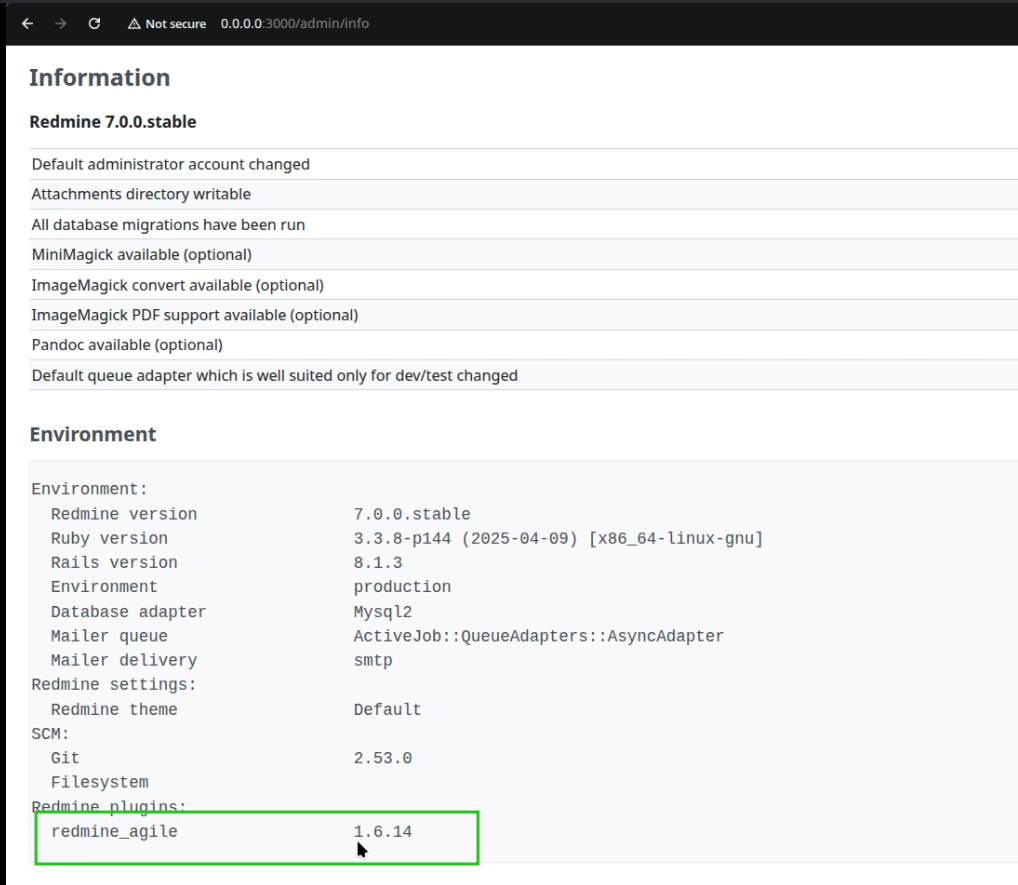The width and height of the screenshot is (1018, 885).
Task: Click the plugin version 1.6.14
Action: [382, 831]
